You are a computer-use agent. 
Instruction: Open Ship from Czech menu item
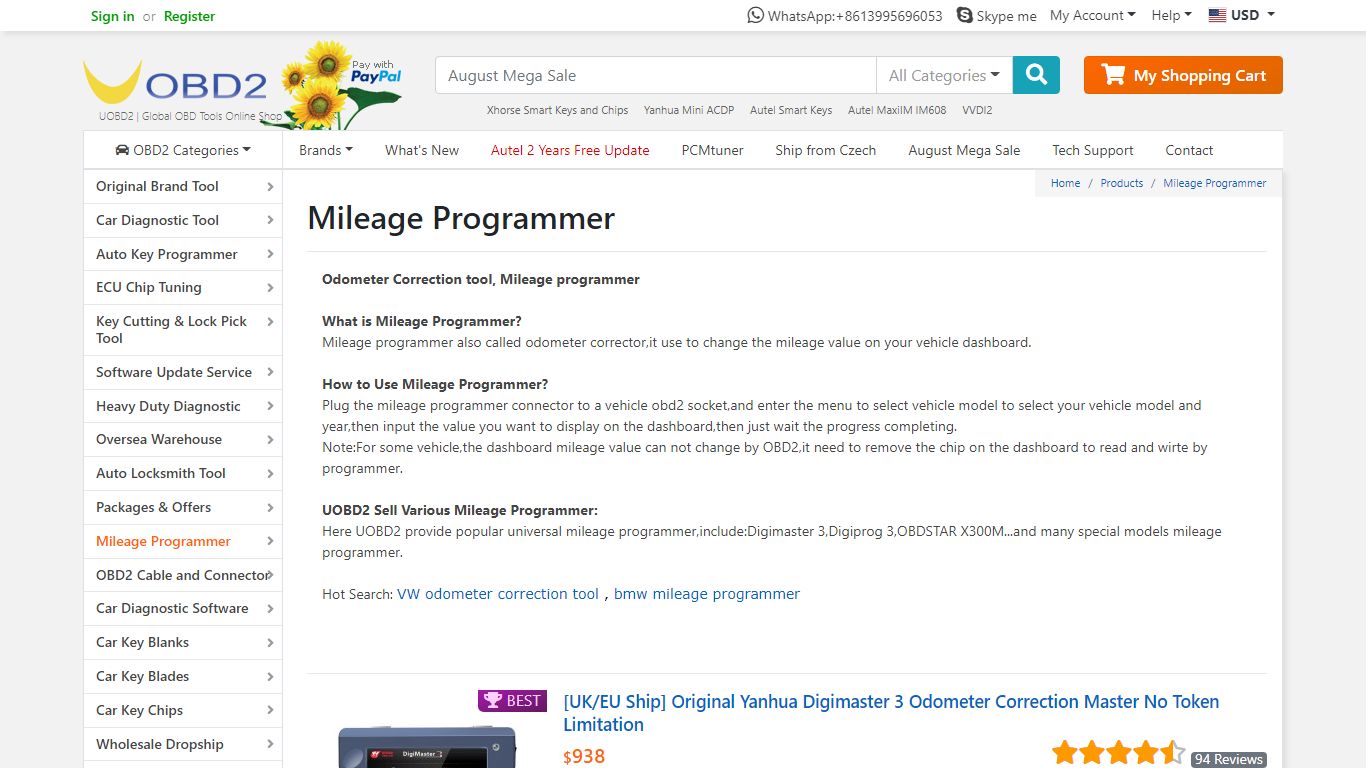tap(825, 150)
